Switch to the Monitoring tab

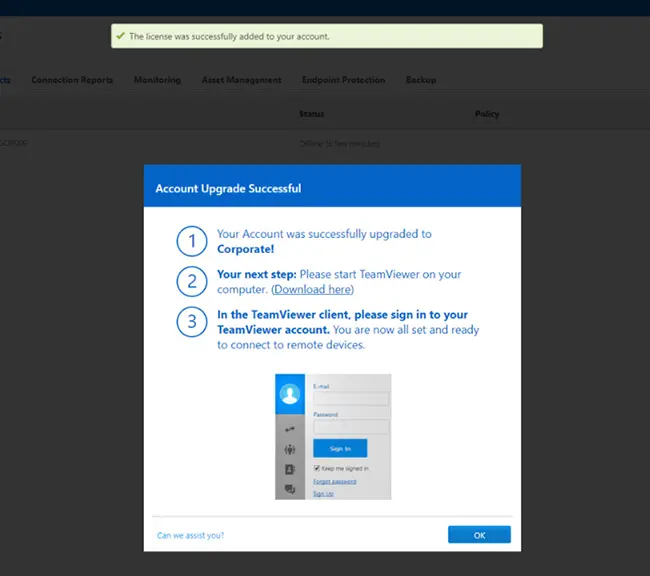tap(157, 80)
